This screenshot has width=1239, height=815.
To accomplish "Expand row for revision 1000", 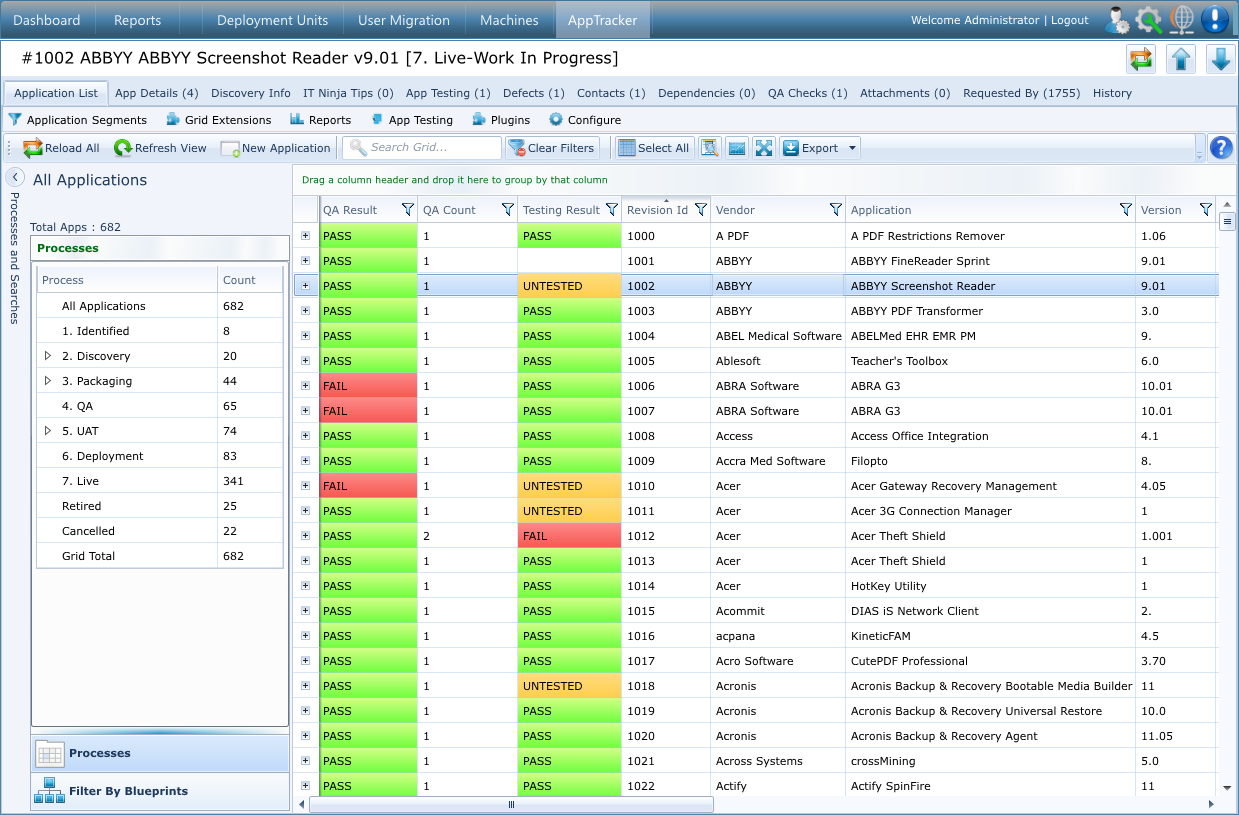I will [x=306, y=236].
